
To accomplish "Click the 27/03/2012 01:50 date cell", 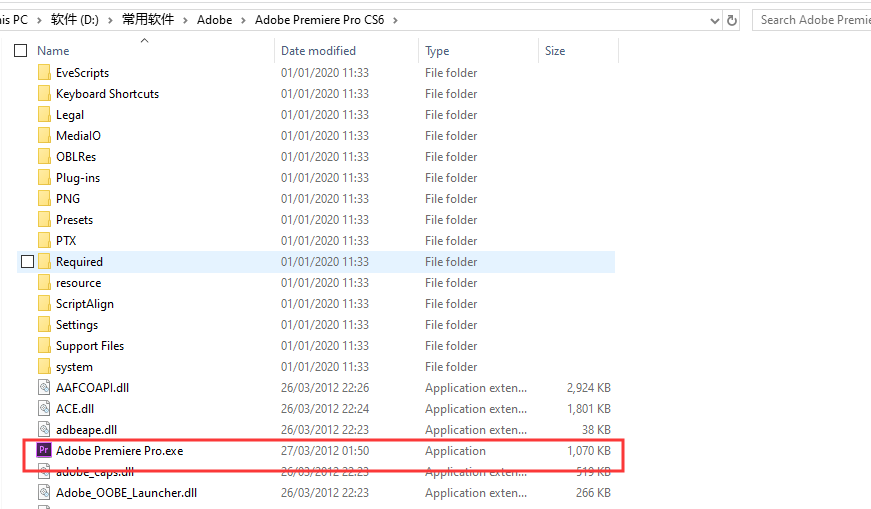I will point(325,451).
